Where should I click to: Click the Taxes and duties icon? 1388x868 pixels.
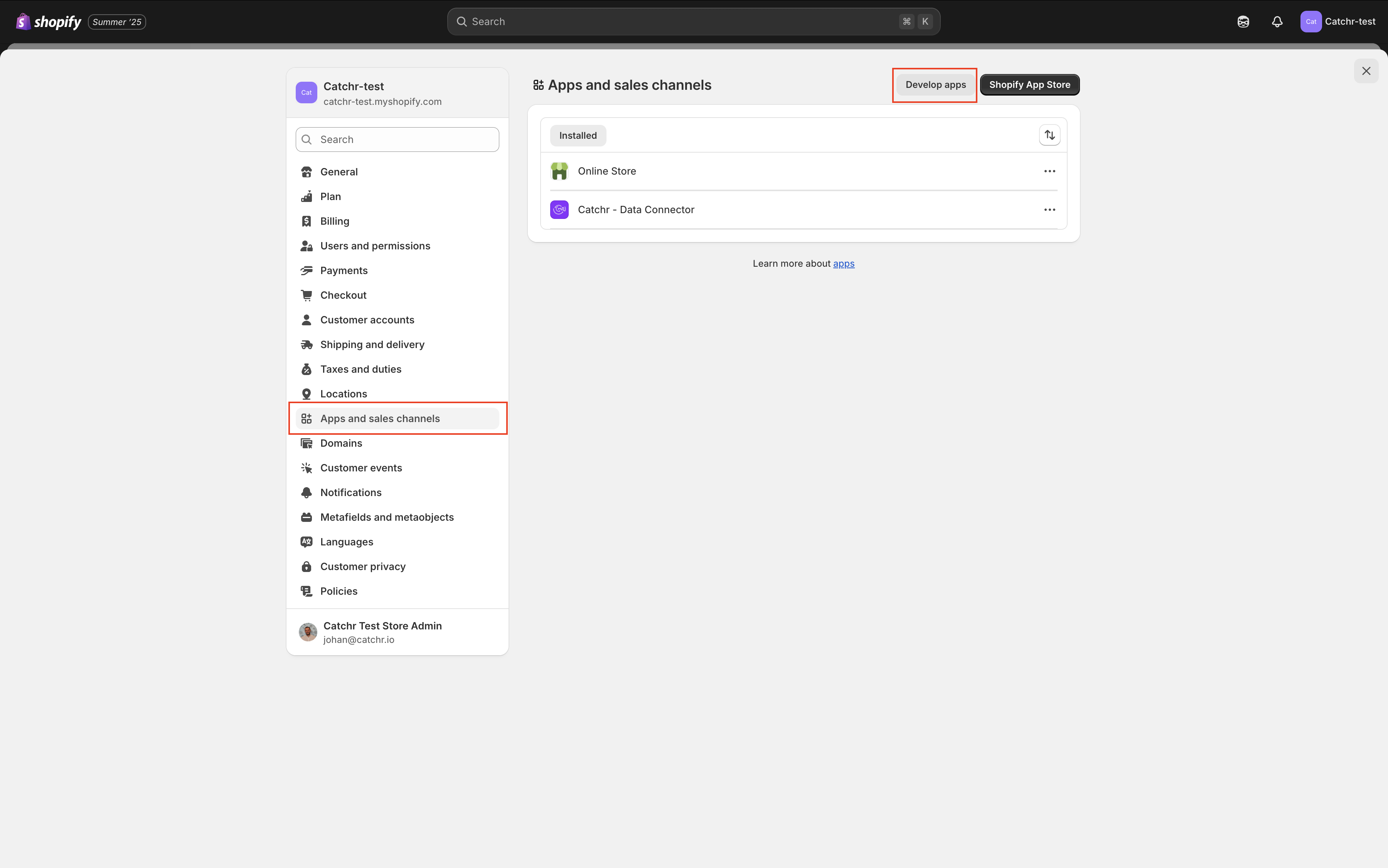pos(307,369)
